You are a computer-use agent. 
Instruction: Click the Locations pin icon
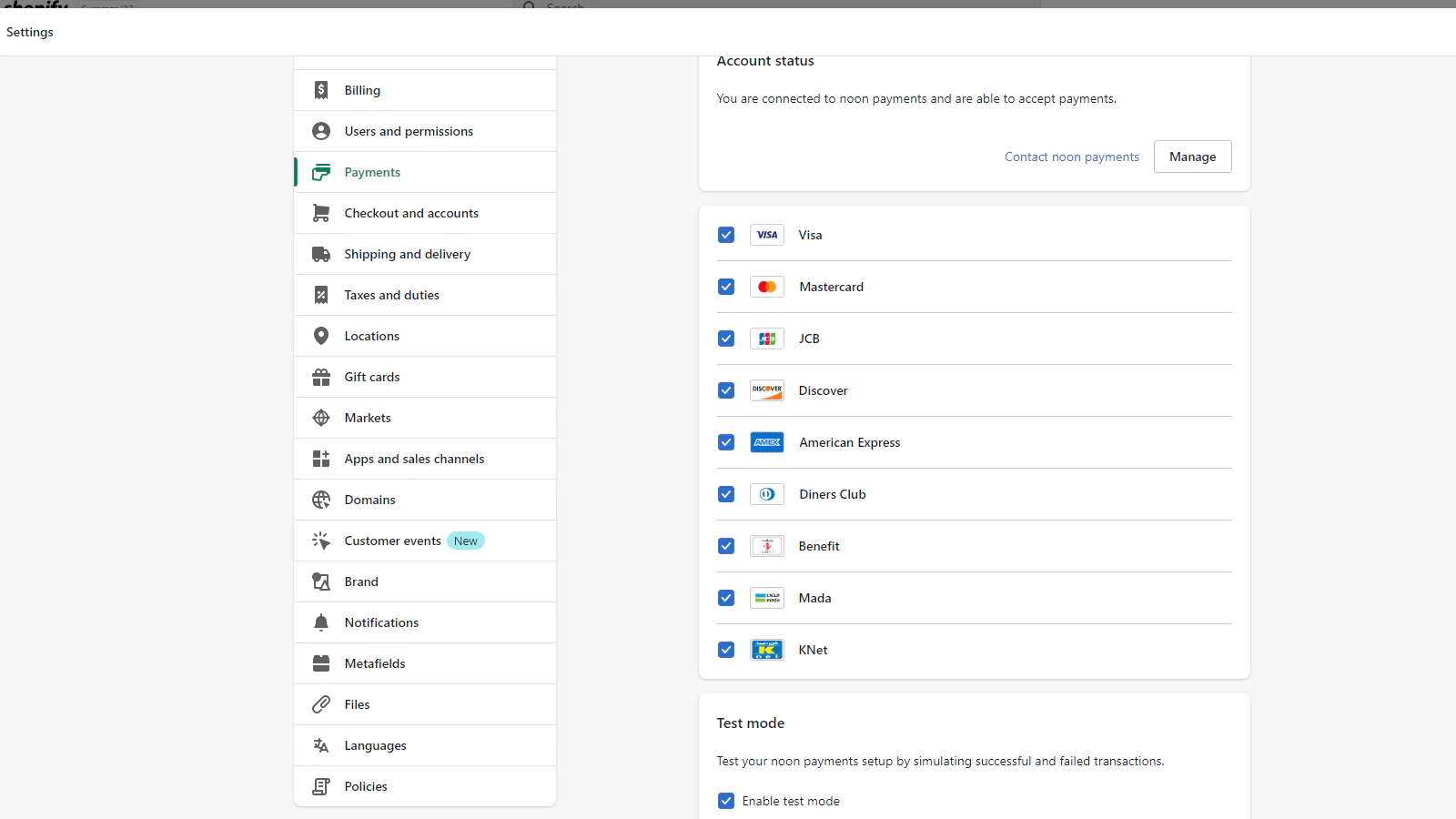click(321, 336)
